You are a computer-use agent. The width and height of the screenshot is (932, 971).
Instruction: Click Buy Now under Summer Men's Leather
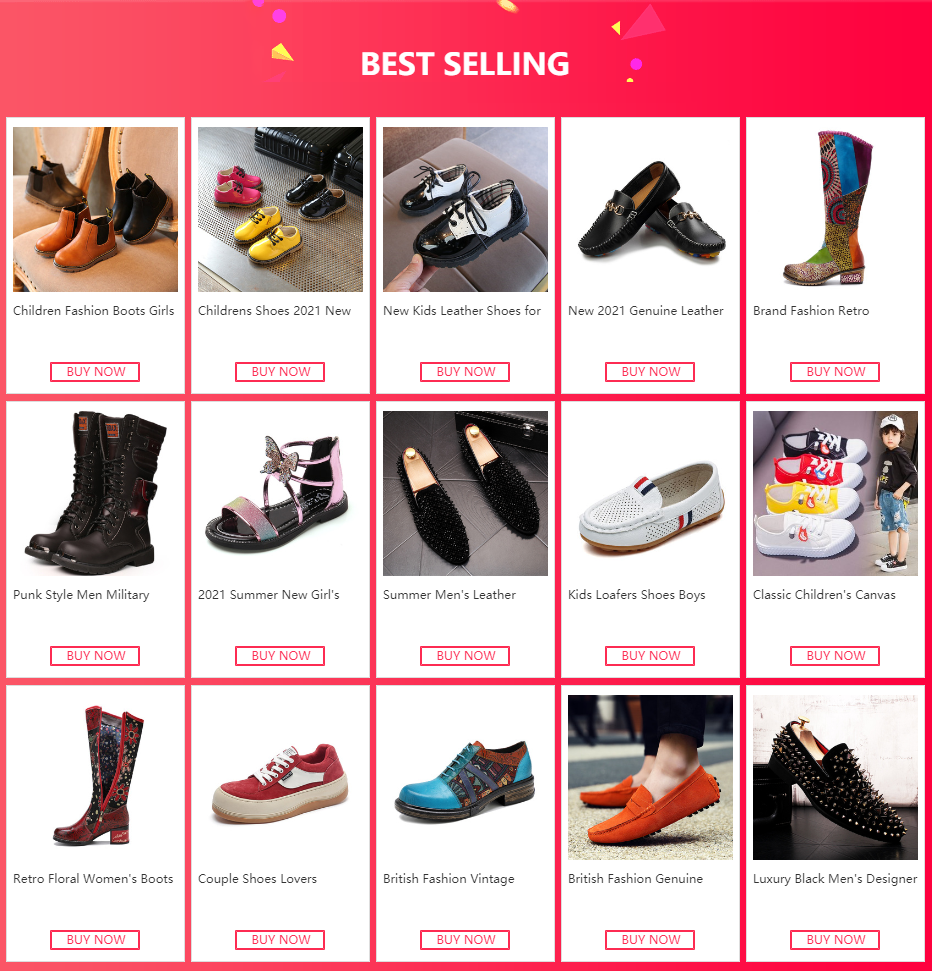click(x=465, y=656)
